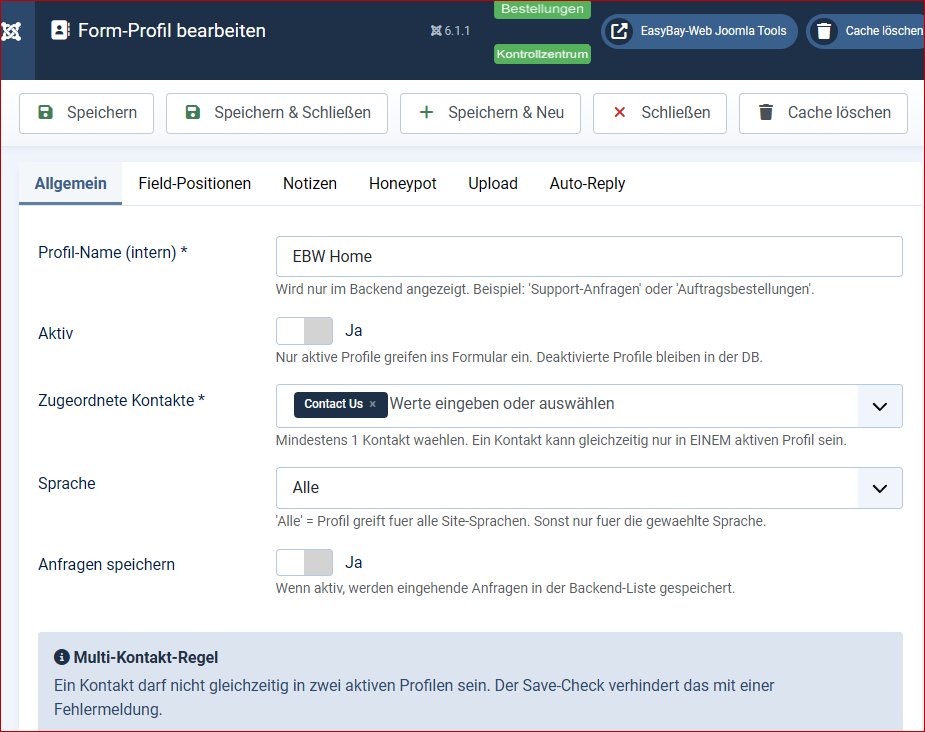The width and height of the screenshot is (925, 732).
Task: Click the plus icon for Speichern & Neu
Action: coord(426,112)
